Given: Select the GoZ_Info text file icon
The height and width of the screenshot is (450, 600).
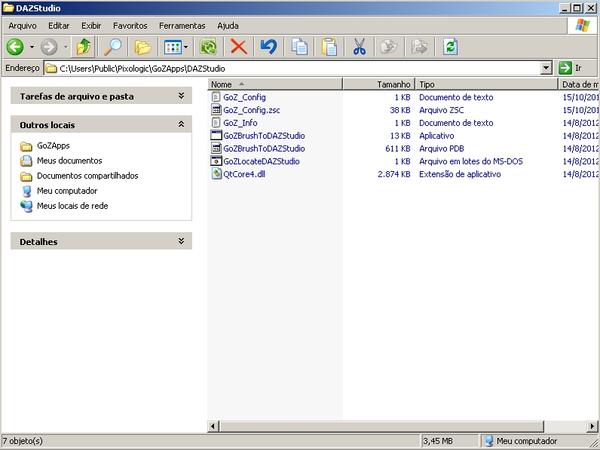Looking at the screenshot, I should pos(216,122).
